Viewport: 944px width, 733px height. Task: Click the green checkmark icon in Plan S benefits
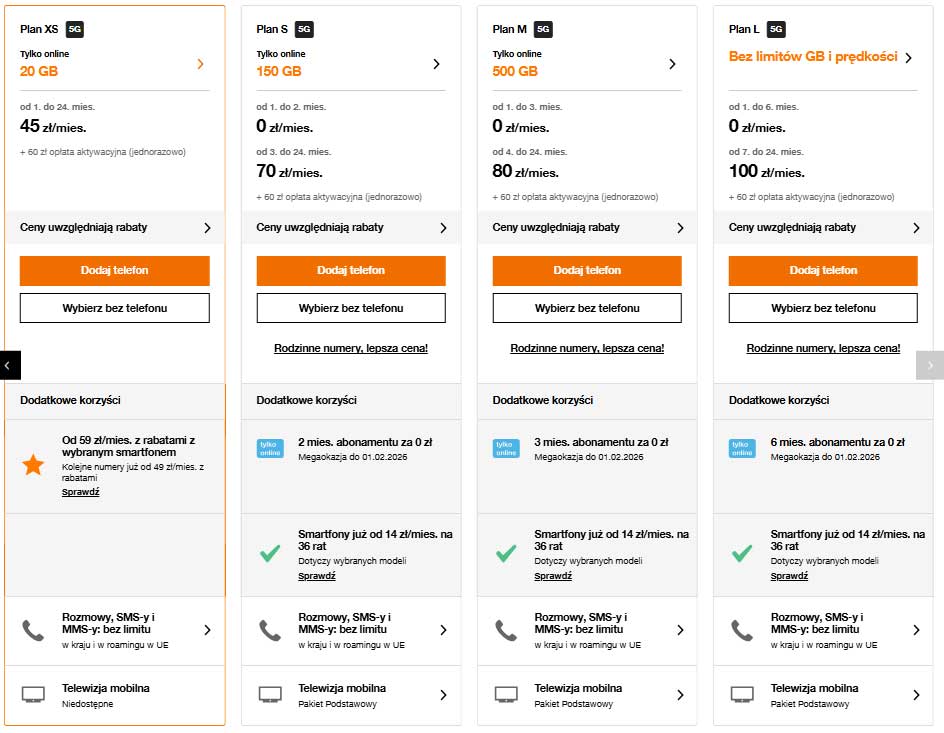pyautogui.click(x=269, y=552)
